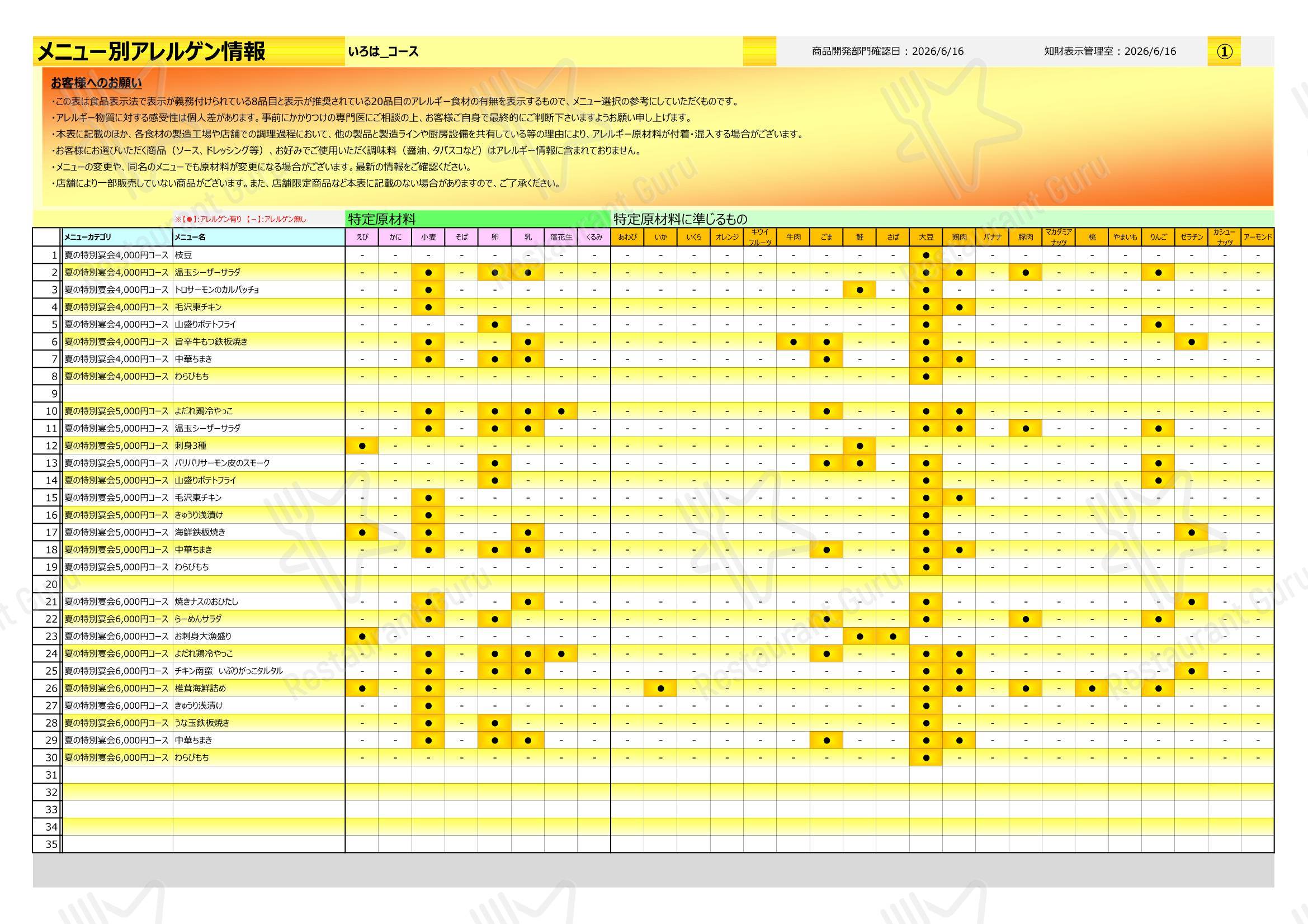The height and width of the screenshot is (924, 1308).
Task: Click the 大豆 column header
Action: point(926,237)
